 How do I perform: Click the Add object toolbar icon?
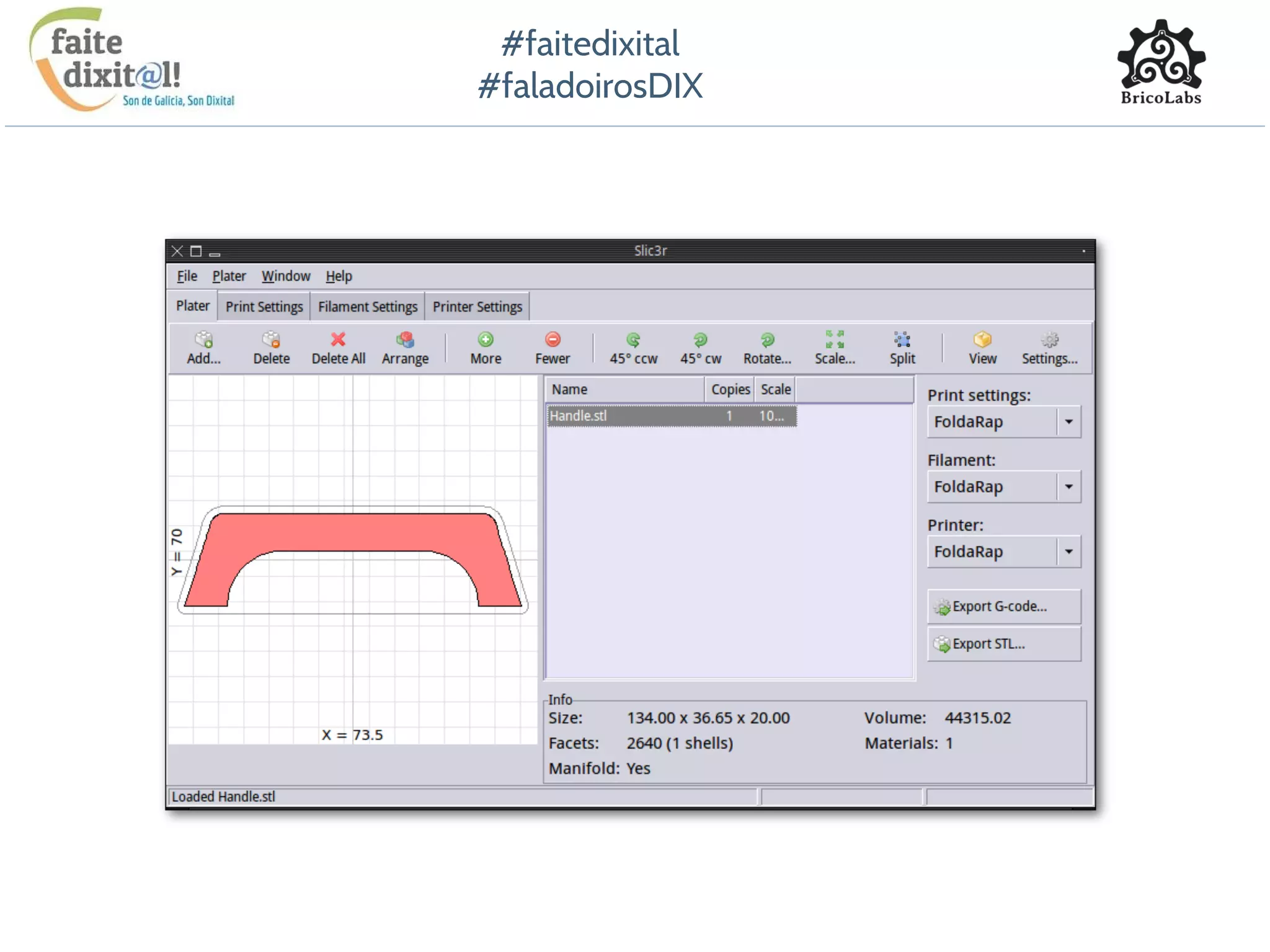pos(203,340)
